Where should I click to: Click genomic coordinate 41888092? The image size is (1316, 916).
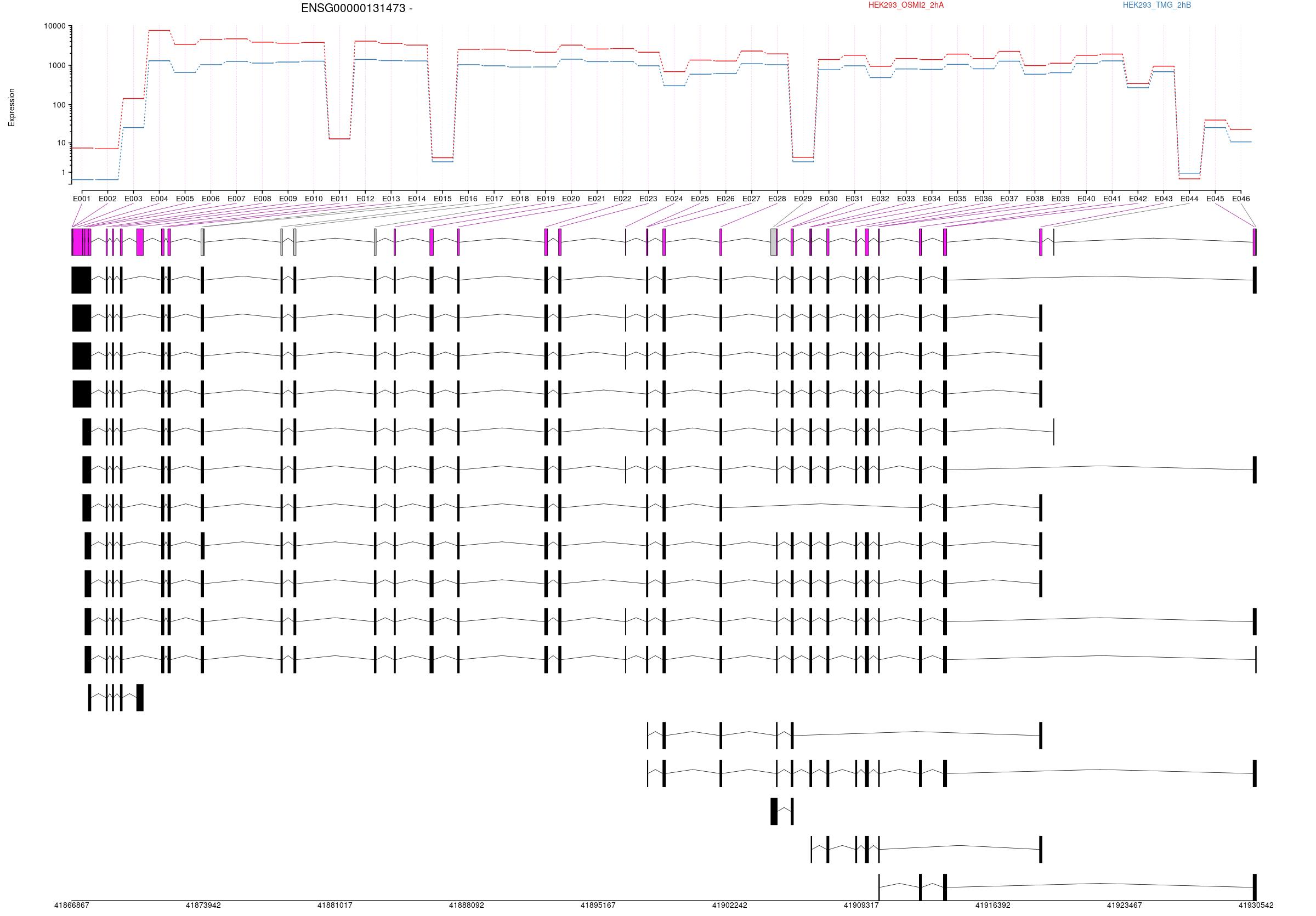(x=467, y=906)
